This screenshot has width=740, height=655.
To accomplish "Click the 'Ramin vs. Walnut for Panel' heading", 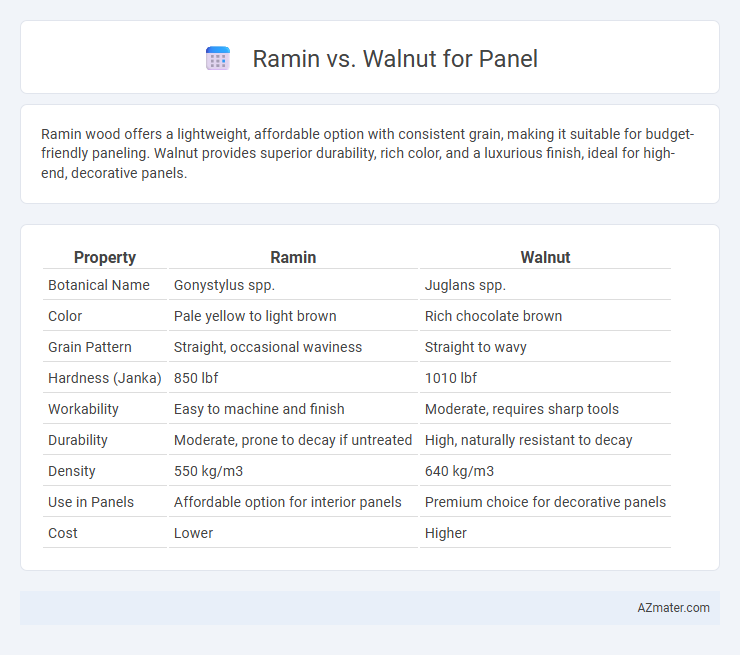I will click(395, 59).
